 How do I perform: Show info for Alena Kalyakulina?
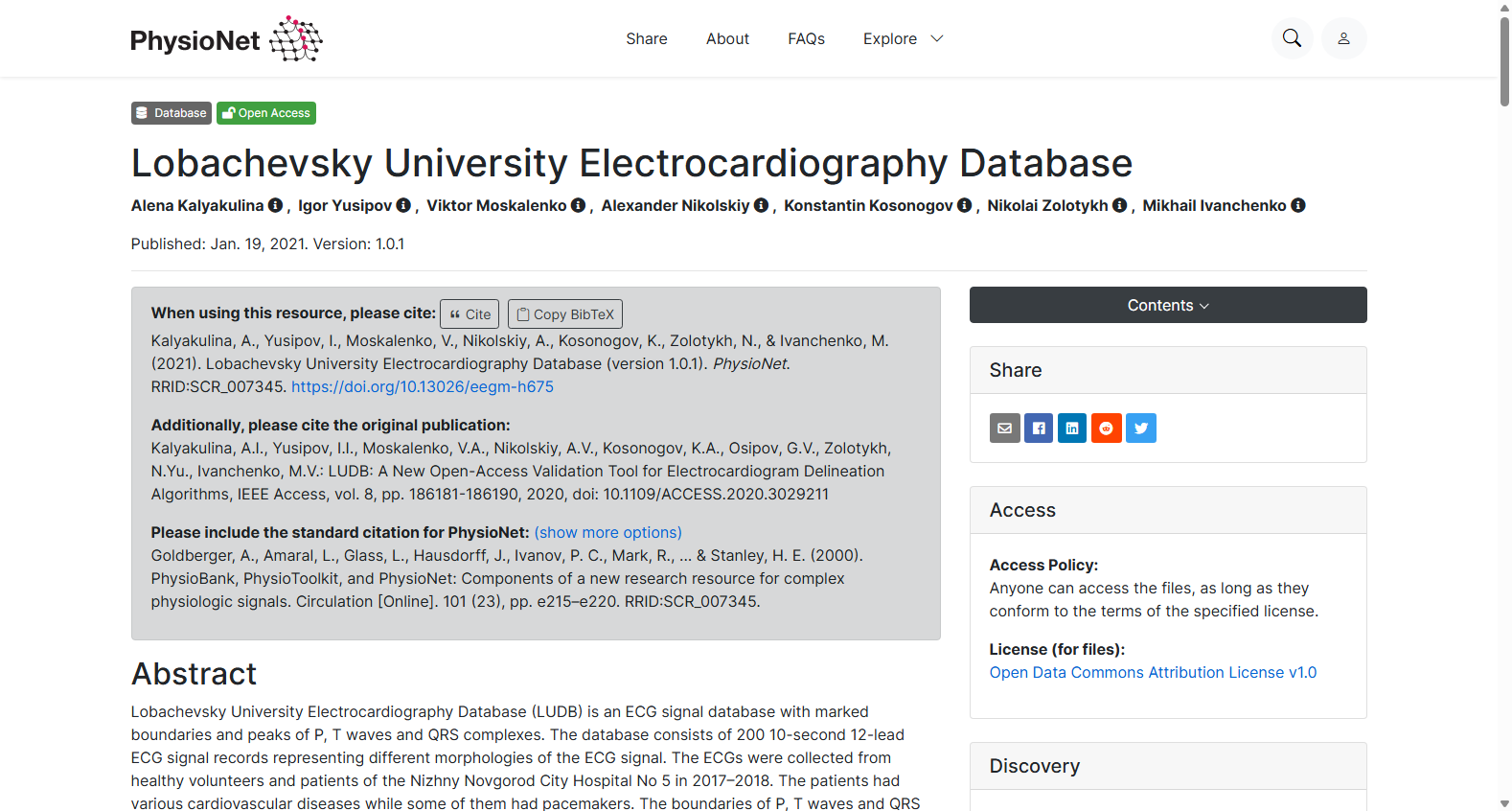click(x=275, y=205)
